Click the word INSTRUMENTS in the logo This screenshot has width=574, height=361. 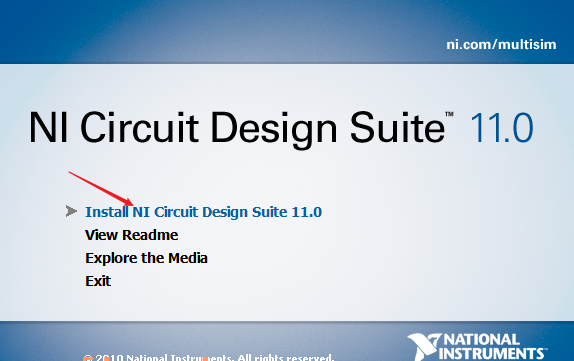point(491,354)
